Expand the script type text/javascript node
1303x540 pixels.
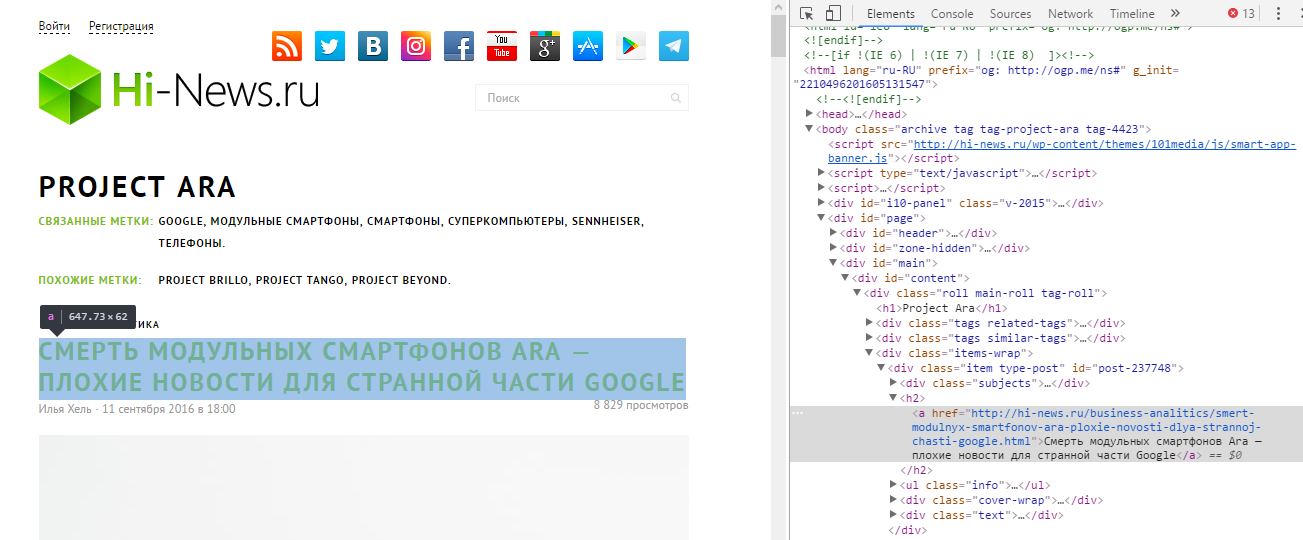822,173
